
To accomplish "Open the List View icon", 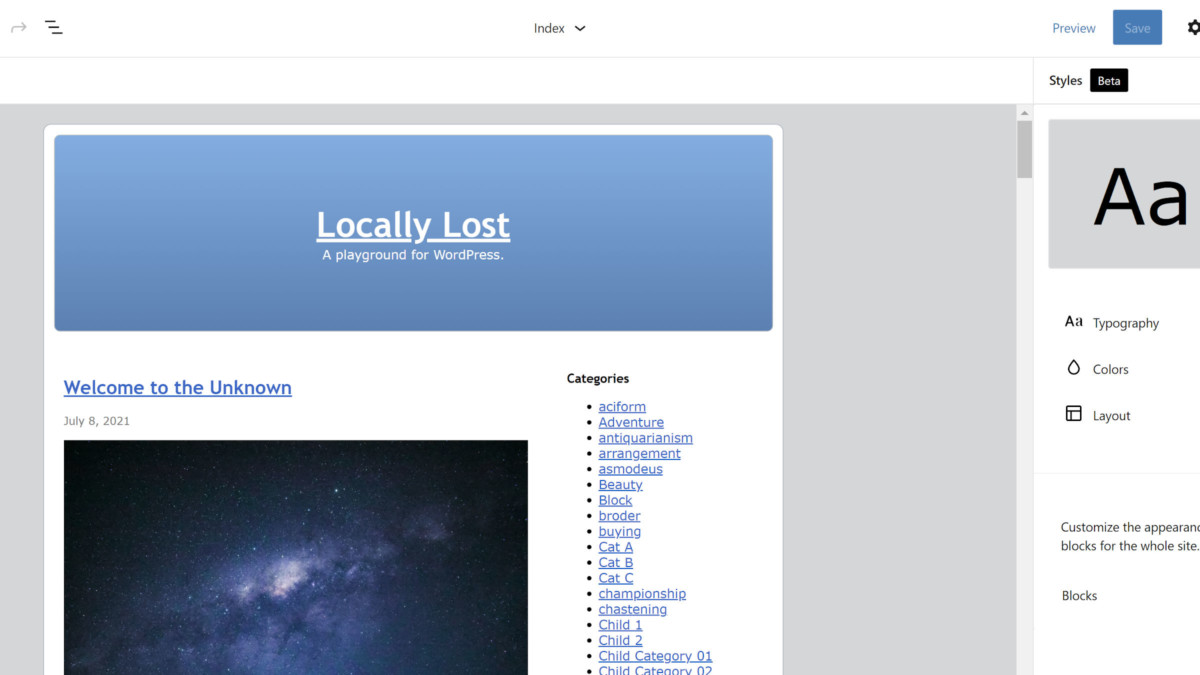I will (54, 28).
